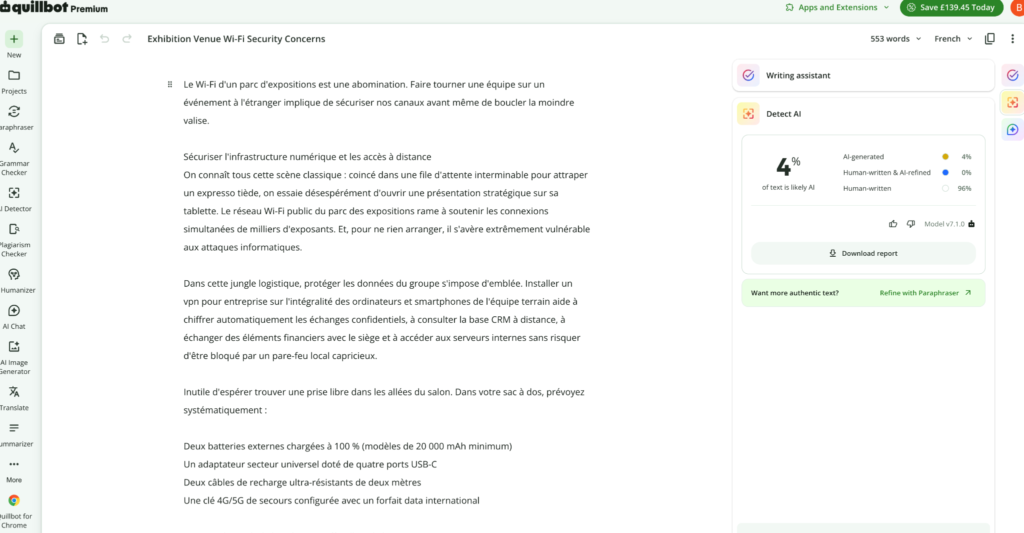The height and width of the screenshot is (533, 1024).
Task: Click the undo arrow in toolbar
Action: point(104,39)
